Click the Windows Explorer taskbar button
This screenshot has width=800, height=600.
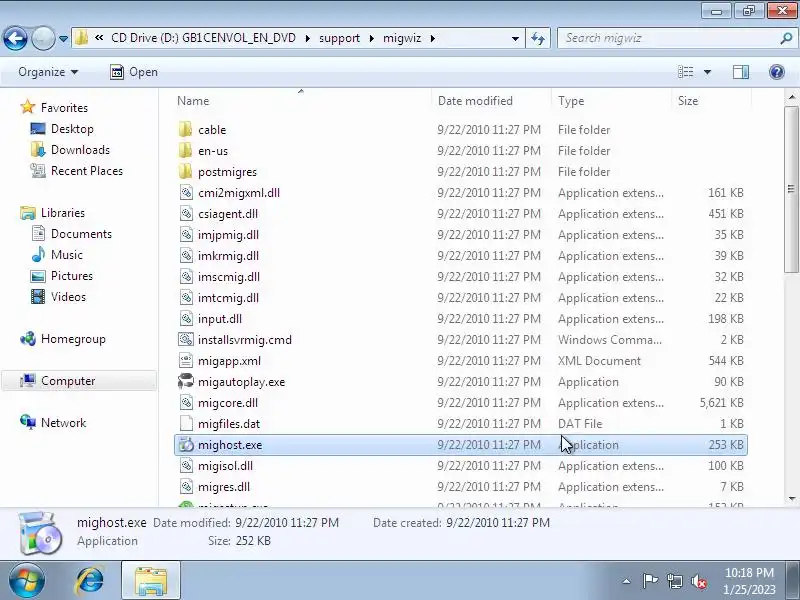151,581
